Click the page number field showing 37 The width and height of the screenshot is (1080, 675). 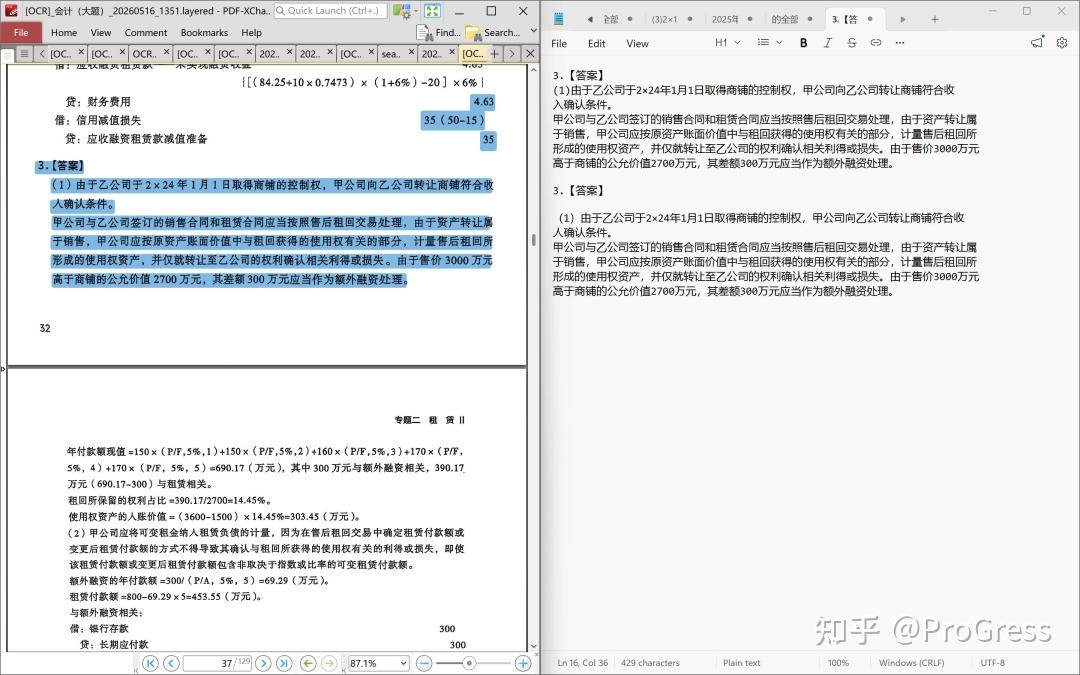pos(218,663)
